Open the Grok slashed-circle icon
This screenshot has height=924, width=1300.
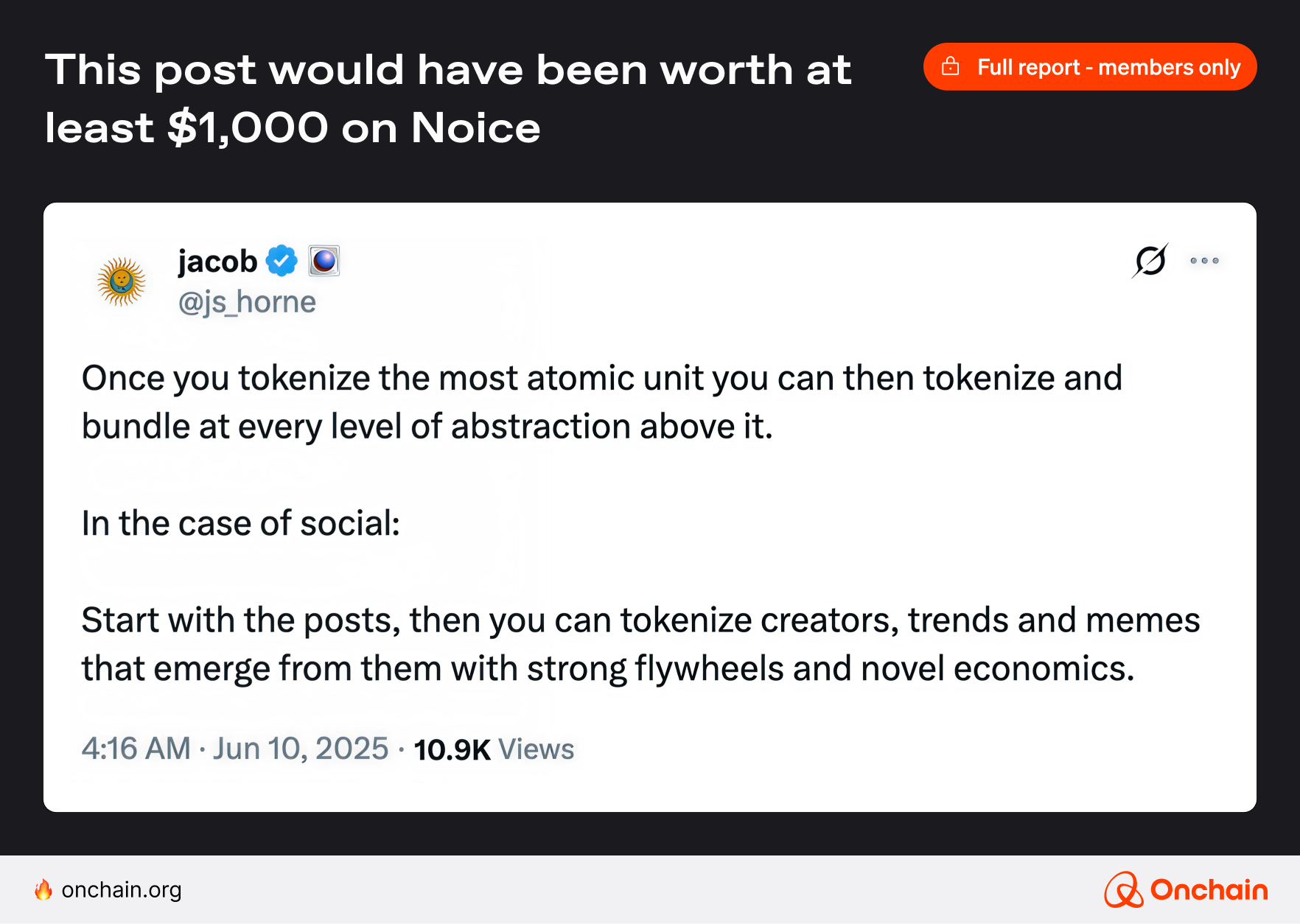point(1150,260)
